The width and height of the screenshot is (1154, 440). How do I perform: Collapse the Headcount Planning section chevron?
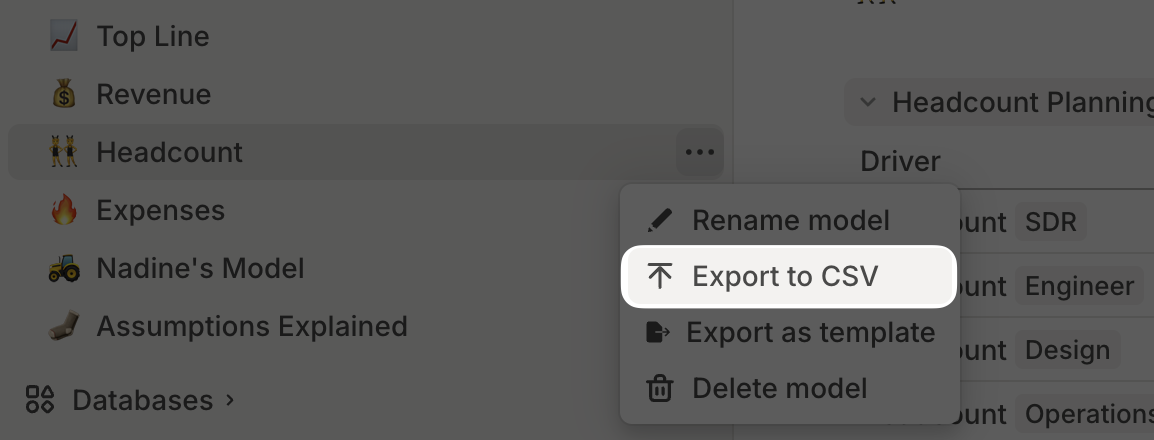click(868, 102)
